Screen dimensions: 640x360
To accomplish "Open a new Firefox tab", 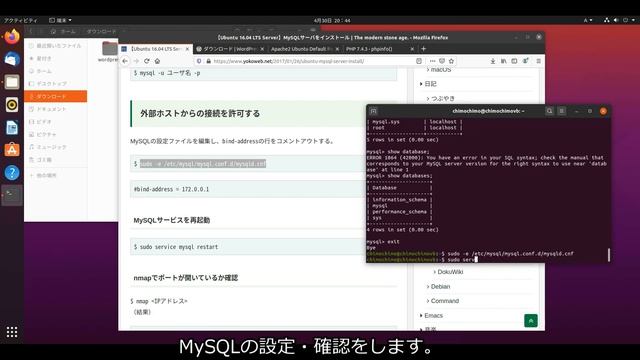I will 424,49.
